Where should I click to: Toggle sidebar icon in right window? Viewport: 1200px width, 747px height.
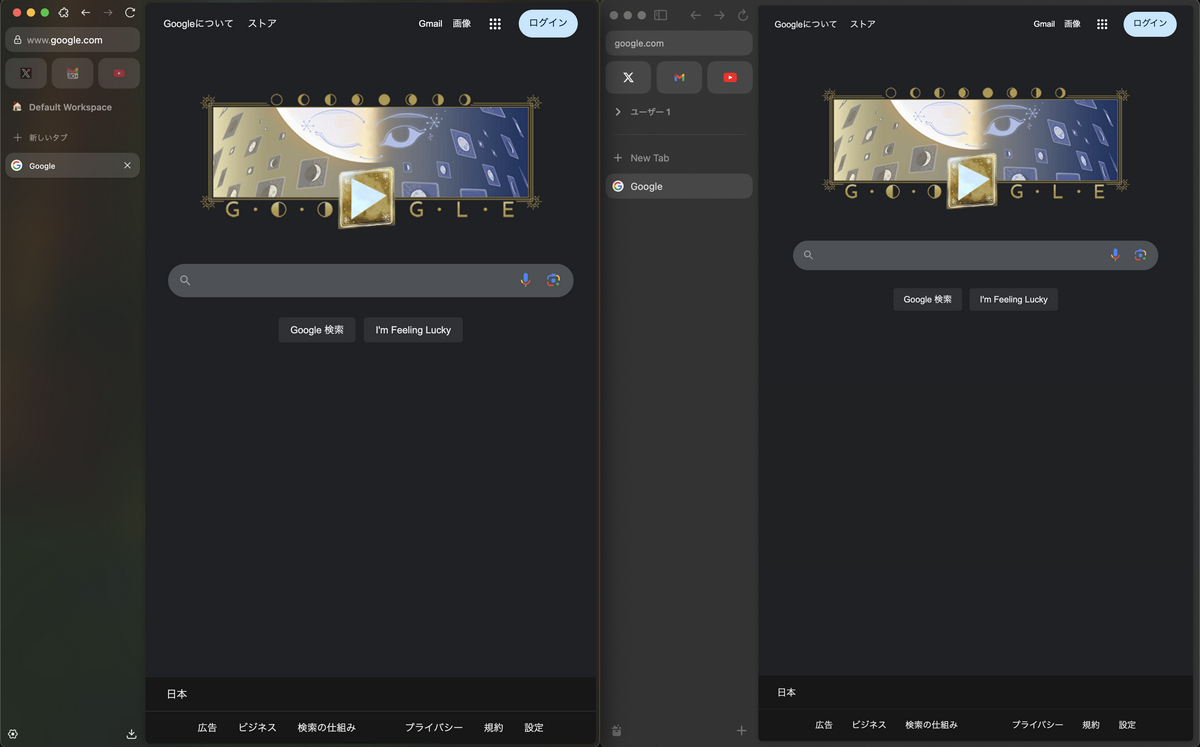point(660,15)
